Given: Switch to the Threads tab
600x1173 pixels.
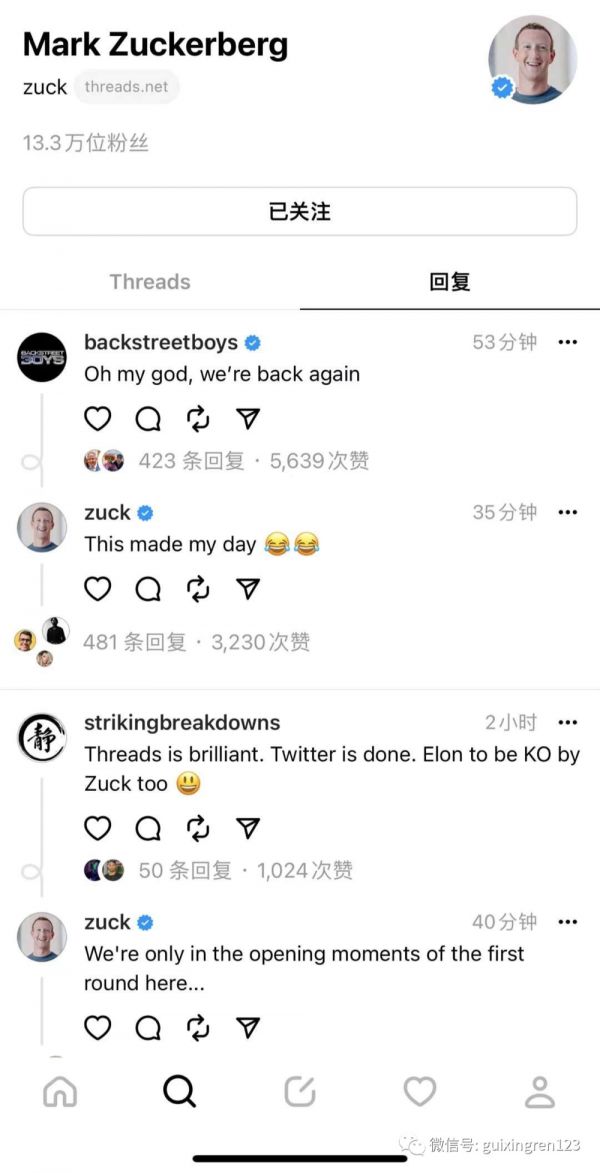Looking at the screenshot, I should tap(150, 282).
